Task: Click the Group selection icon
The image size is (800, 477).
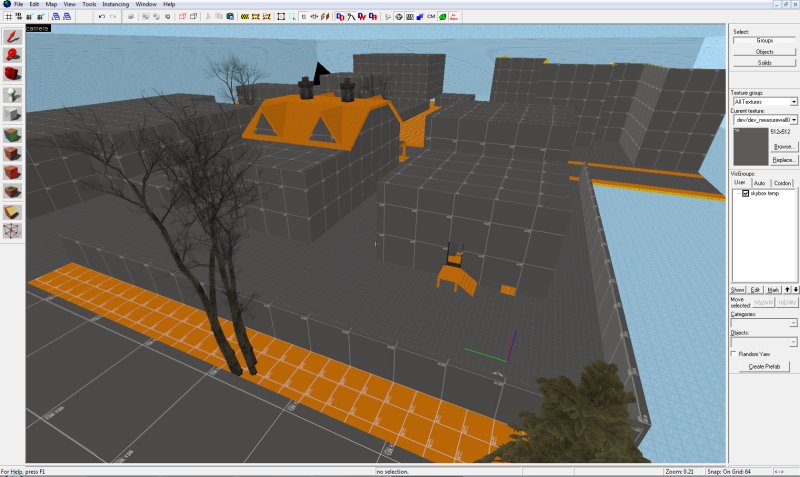Action: [x=145, y=16]
